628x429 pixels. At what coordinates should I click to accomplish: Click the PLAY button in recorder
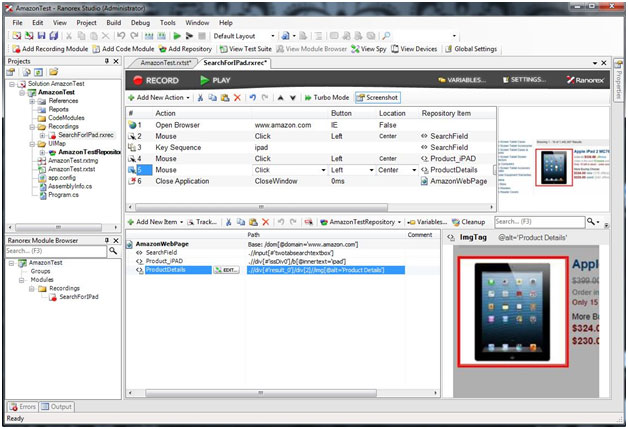[x=215, y=81]
